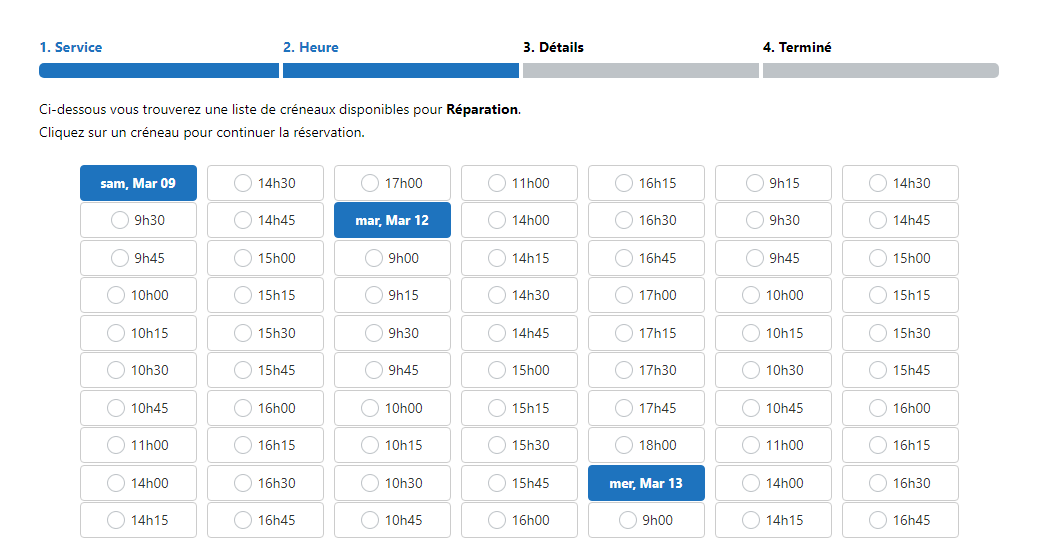This screenshot has width=1062, height=556.
Task: Switch to the 3. Détails step
Action: coord(553,47)
